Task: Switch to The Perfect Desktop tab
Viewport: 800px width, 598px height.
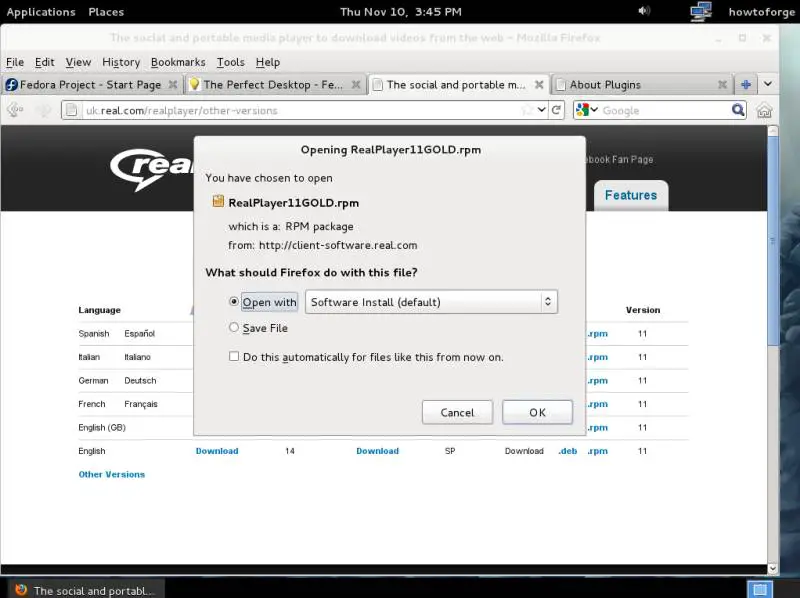Action: coord(275,85)
